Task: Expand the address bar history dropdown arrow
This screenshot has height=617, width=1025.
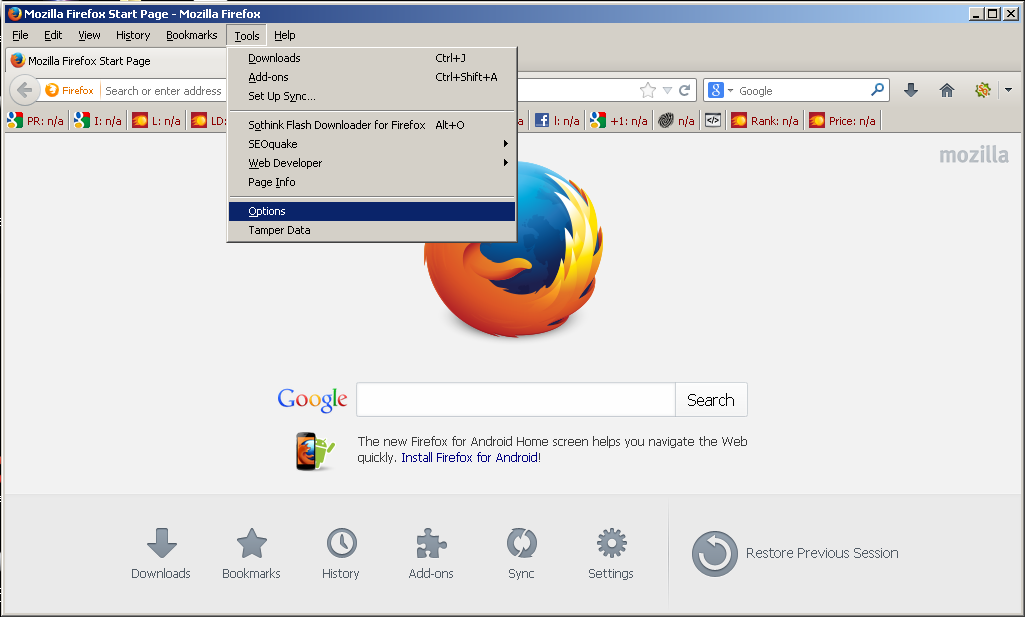Action: pyautogui.click(x=667, y=90)
